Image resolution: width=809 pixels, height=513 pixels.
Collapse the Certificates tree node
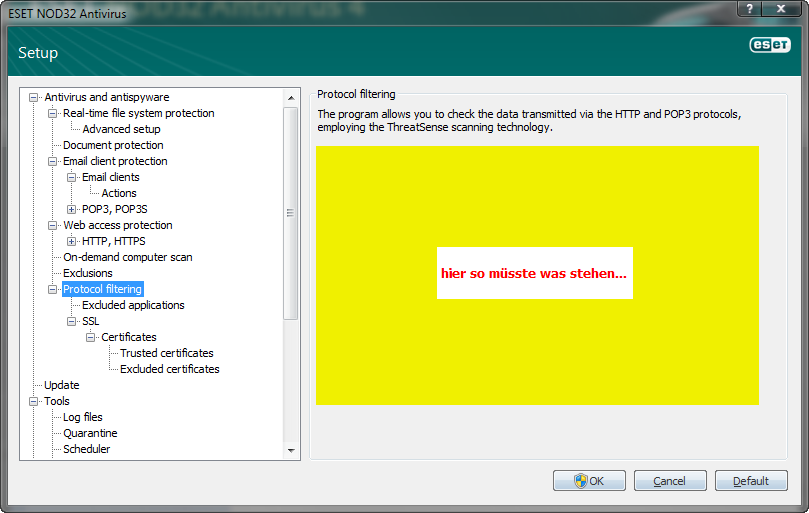point(90,338)
